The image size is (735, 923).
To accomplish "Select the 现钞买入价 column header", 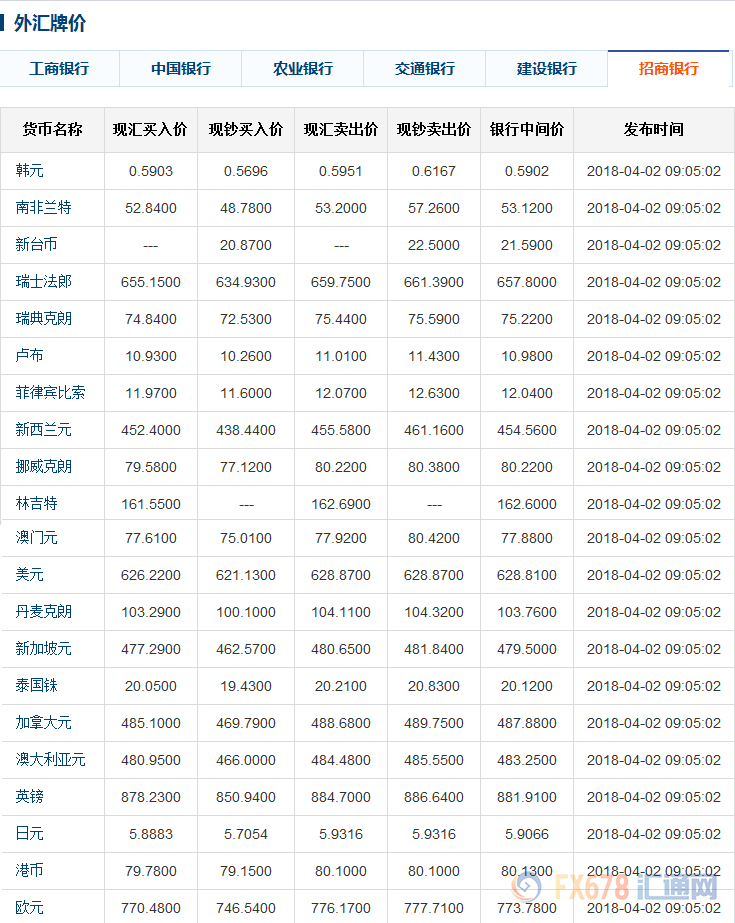I will point(246,130).
